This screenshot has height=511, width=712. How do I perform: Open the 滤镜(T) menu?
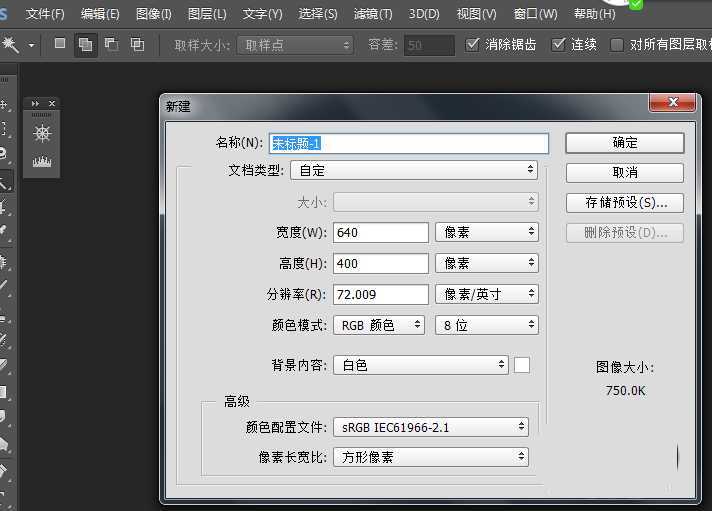pos(373,14)
